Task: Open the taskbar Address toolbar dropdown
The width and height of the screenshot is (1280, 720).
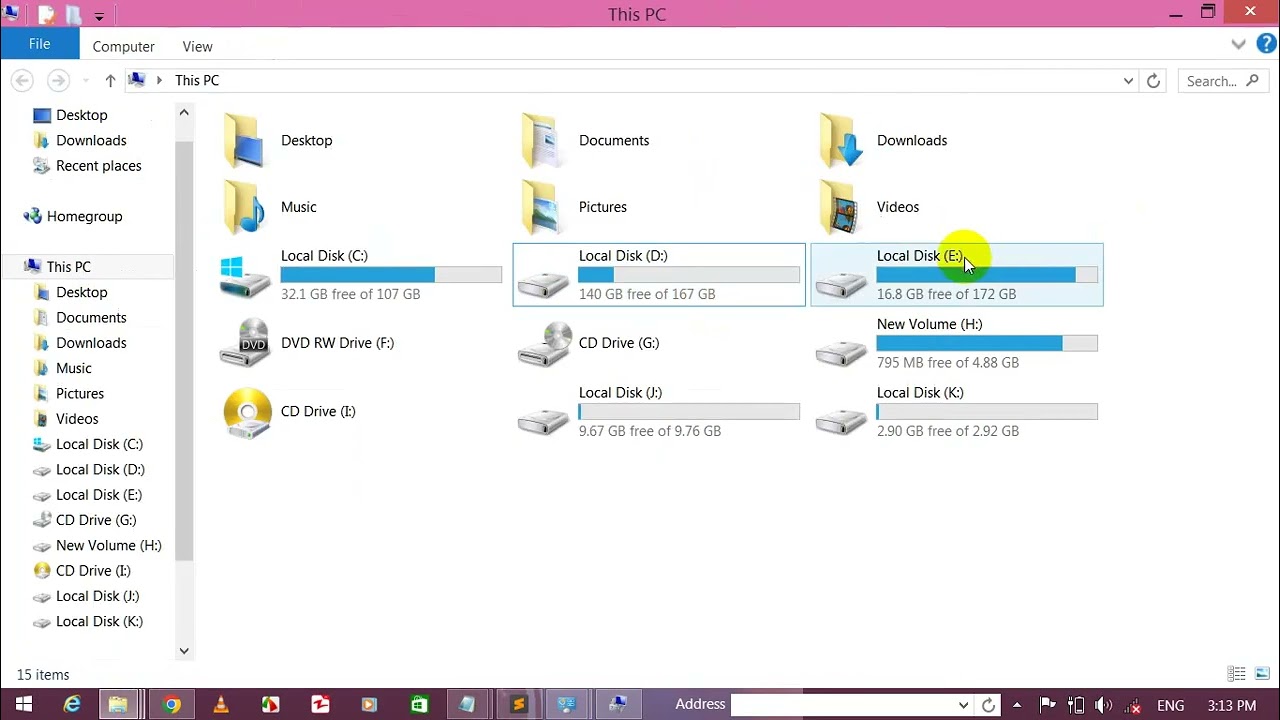Action: (x=963, y=705)
